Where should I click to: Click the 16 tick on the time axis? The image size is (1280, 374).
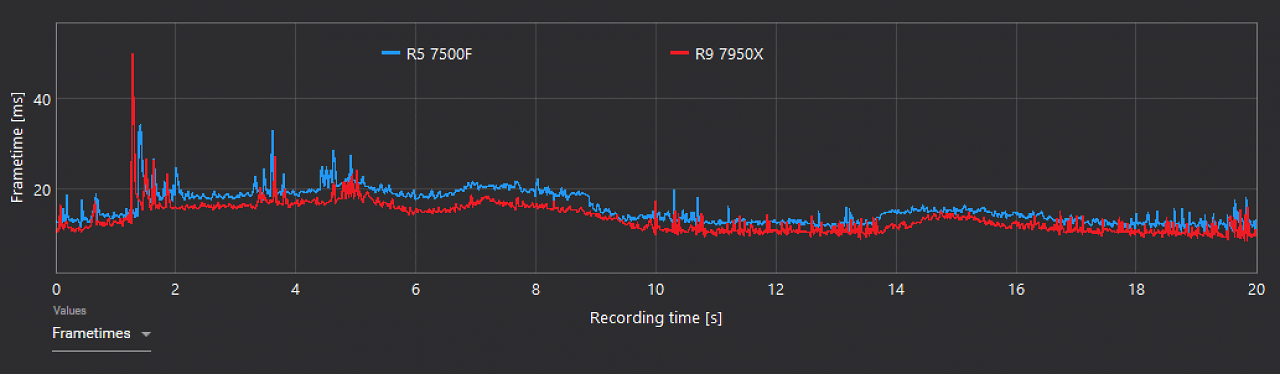1016,289
